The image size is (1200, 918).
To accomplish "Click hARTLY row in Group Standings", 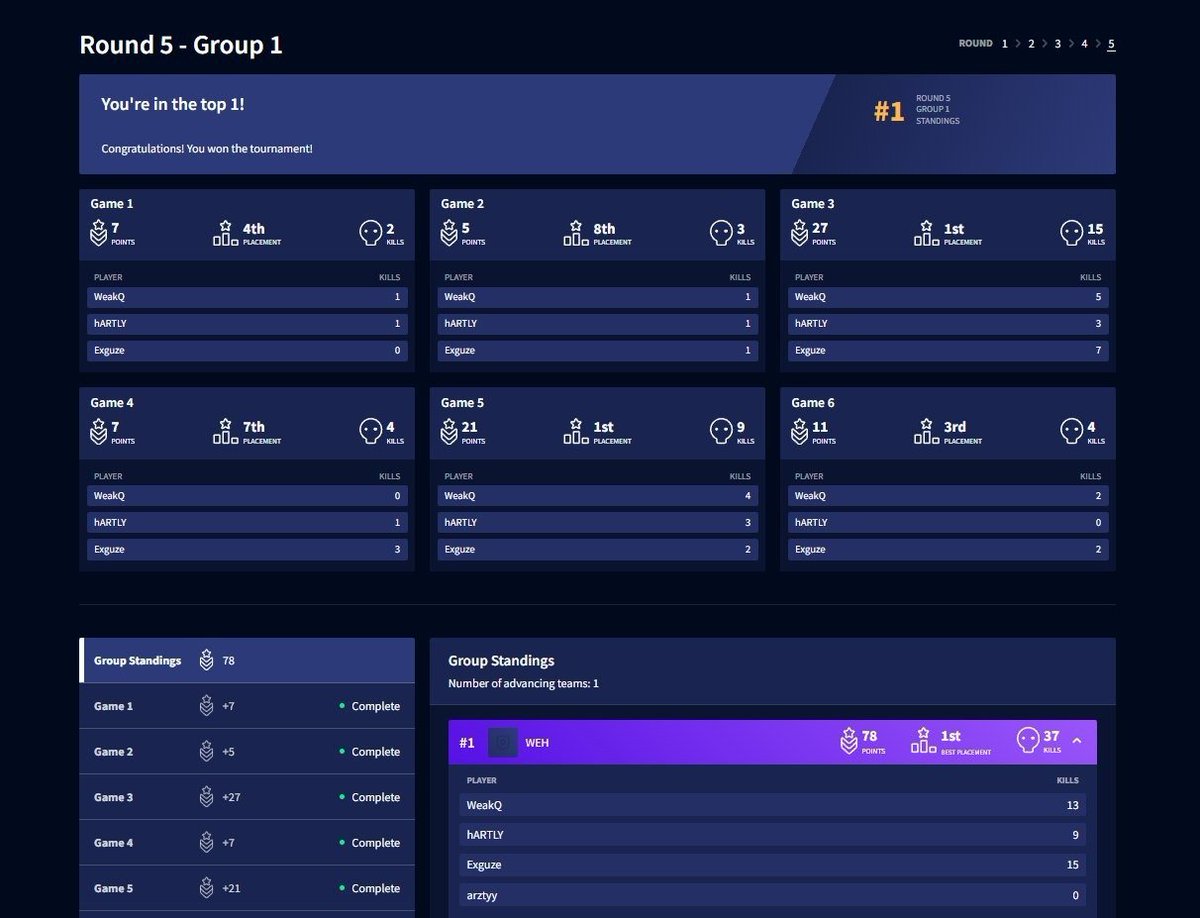I will pyautogui.click(x=772, y=835).
